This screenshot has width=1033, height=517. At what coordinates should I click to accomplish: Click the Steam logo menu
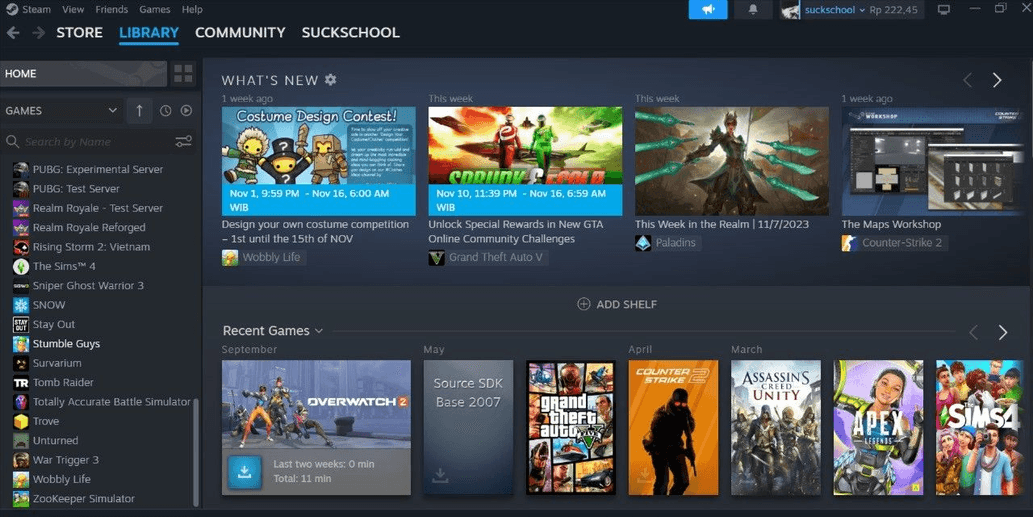point(12,9)
